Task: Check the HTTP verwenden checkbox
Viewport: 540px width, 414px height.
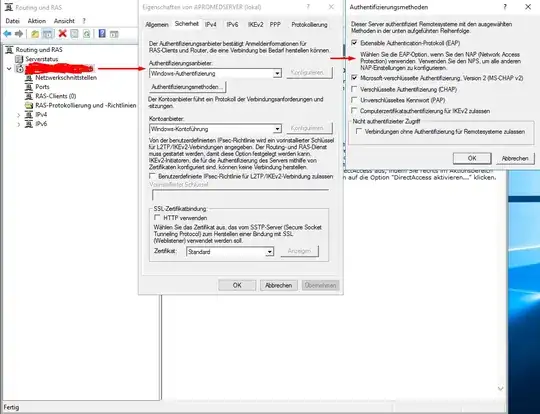Action: (157, 218)
